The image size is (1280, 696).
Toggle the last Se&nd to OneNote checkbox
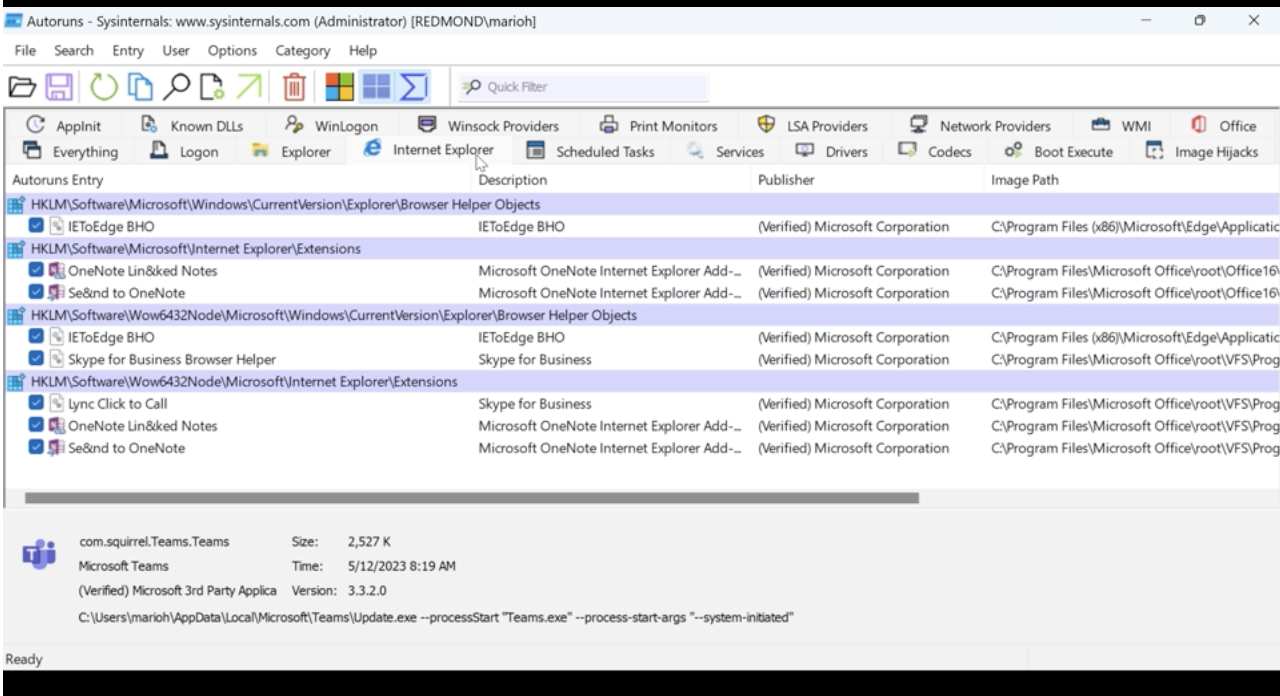click(x=37, y=448)
